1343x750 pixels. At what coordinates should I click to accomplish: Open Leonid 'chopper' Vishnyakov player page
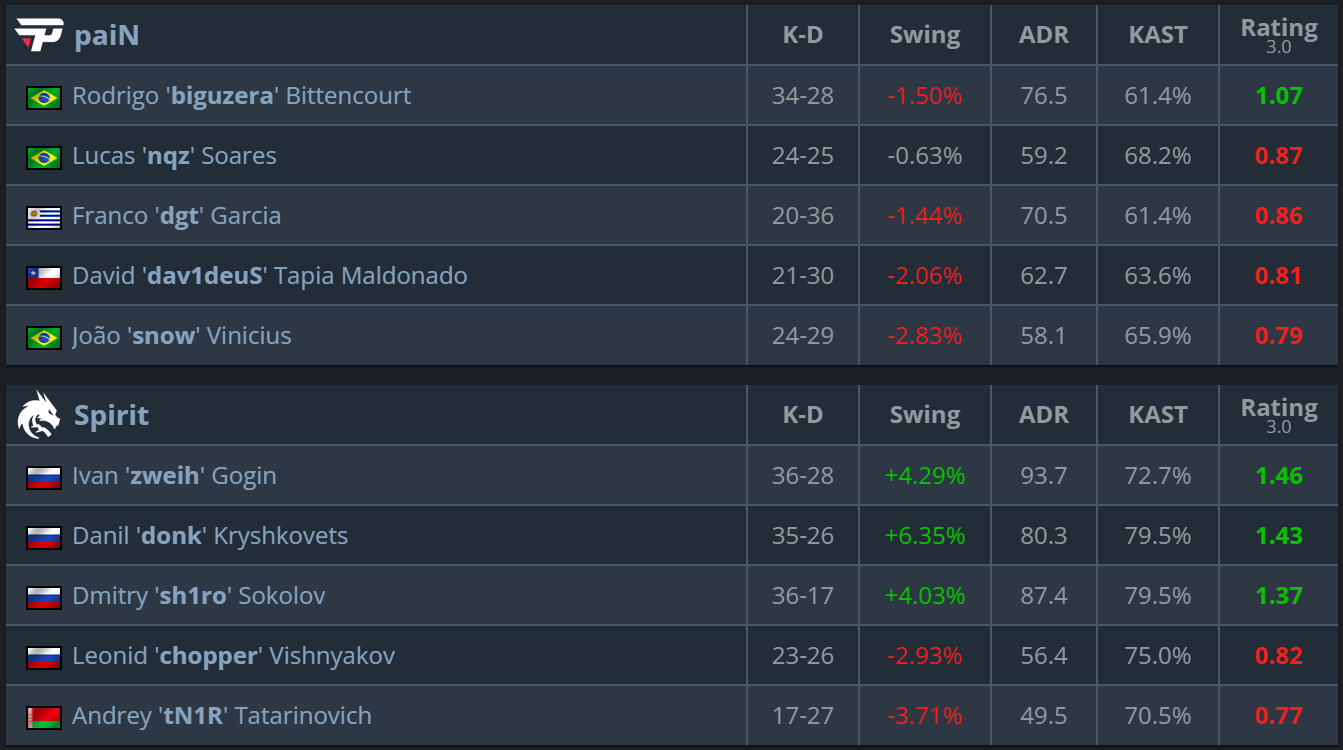point(233,656)
